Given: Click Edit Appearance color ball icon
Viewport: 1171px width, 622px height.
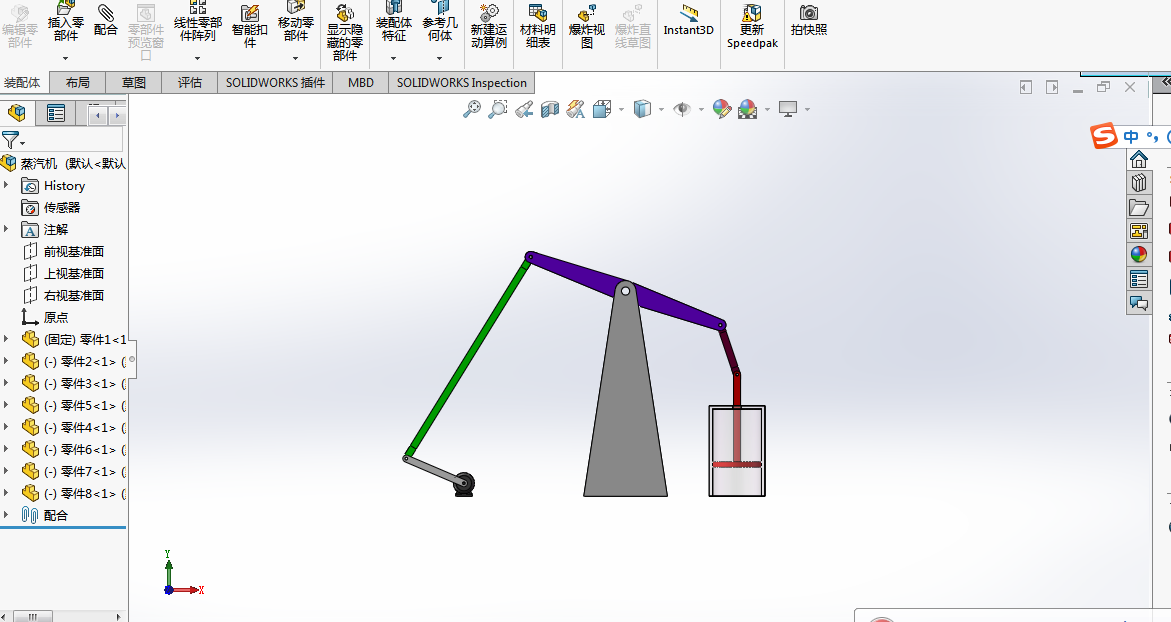Looking at the screenshot, I should point(721,110).
